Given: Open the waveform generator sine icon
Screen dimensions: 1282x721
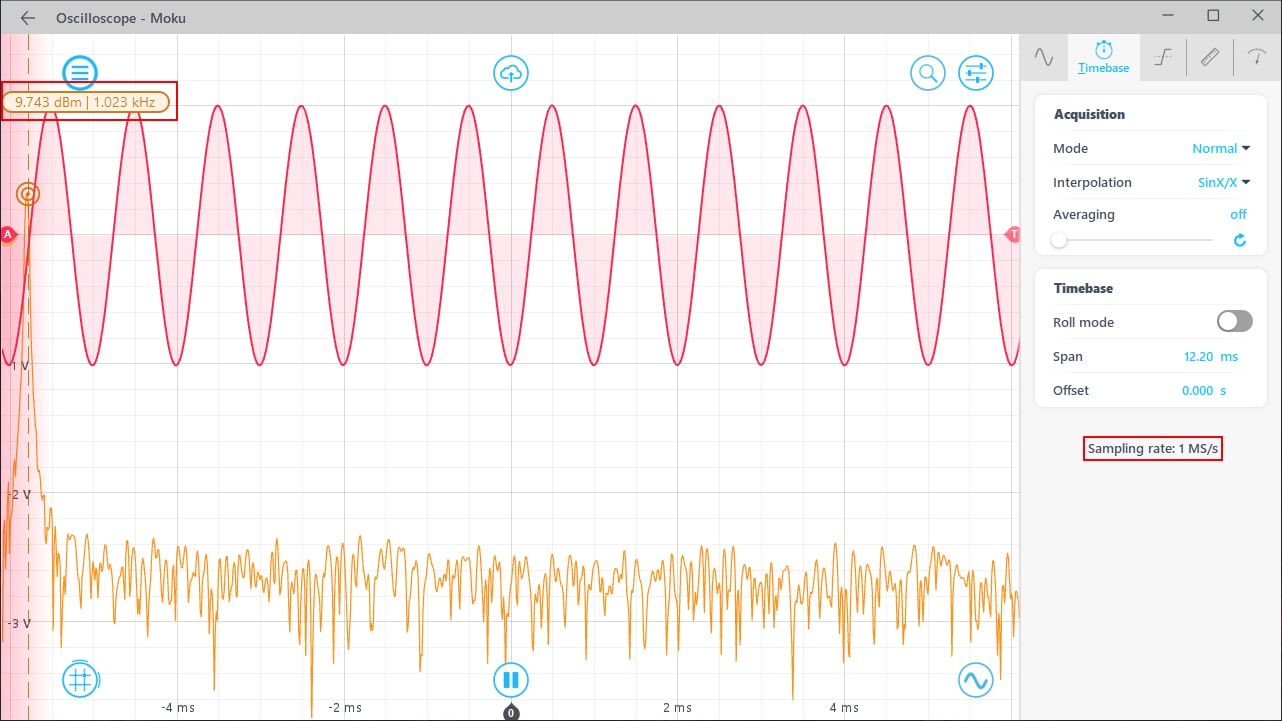Looking at the screenshot, I should [975, 680].
